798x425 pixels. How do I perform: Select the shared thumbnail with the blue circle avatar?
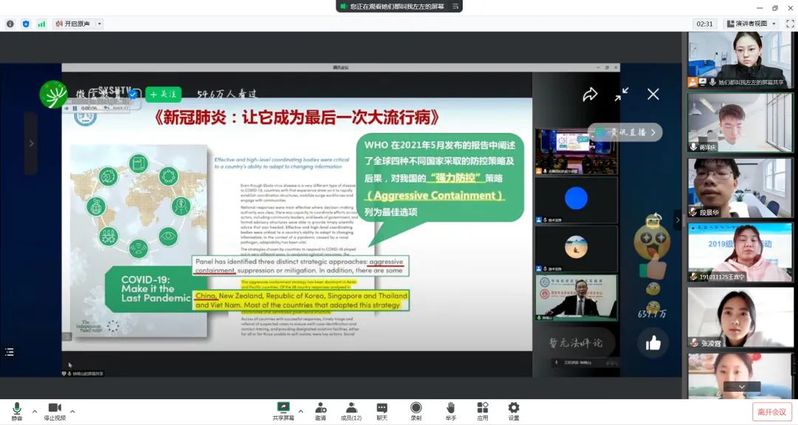(x=576, y=200)
